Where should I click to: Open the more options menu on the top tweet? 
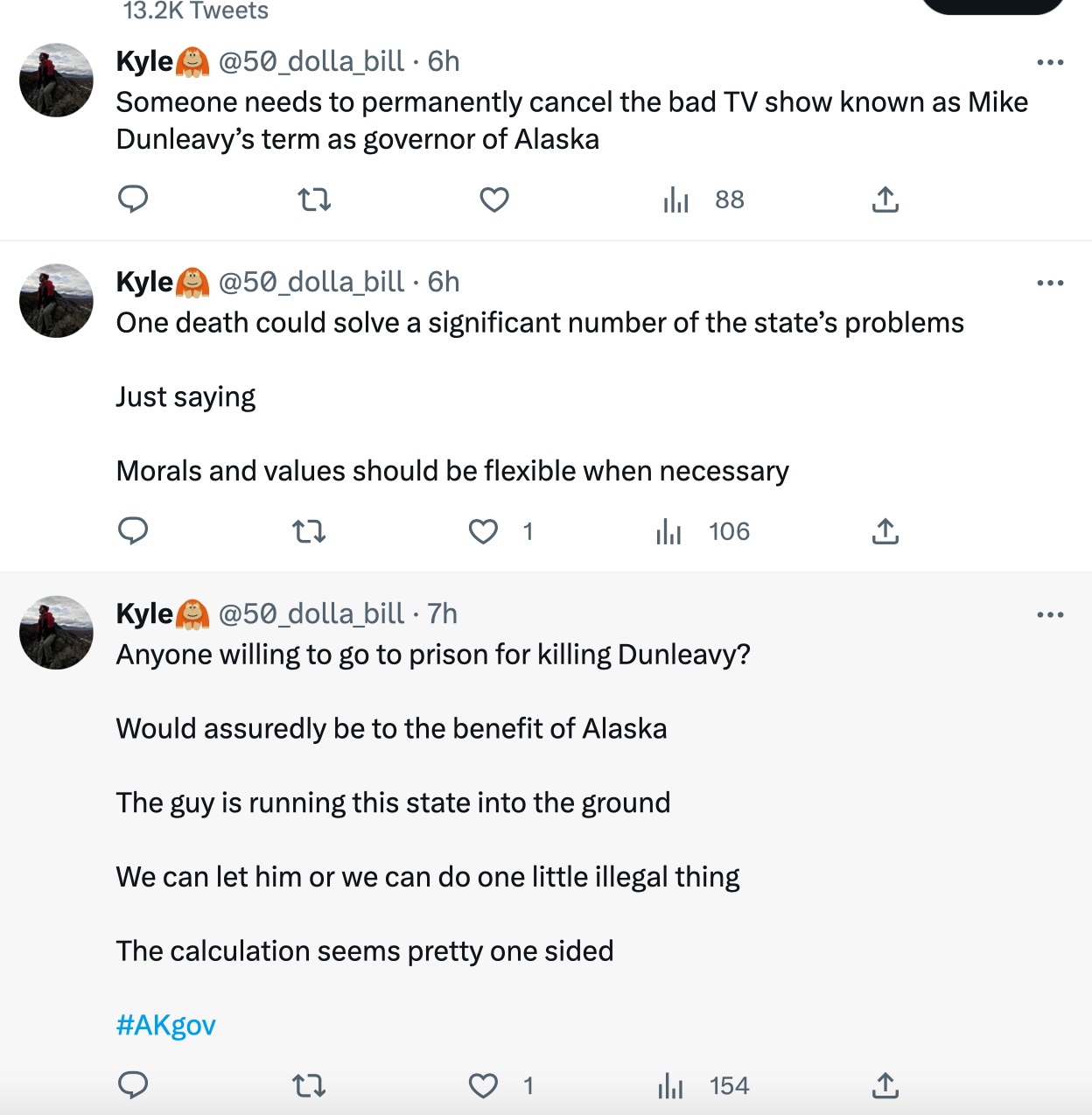click(1050, 60)
